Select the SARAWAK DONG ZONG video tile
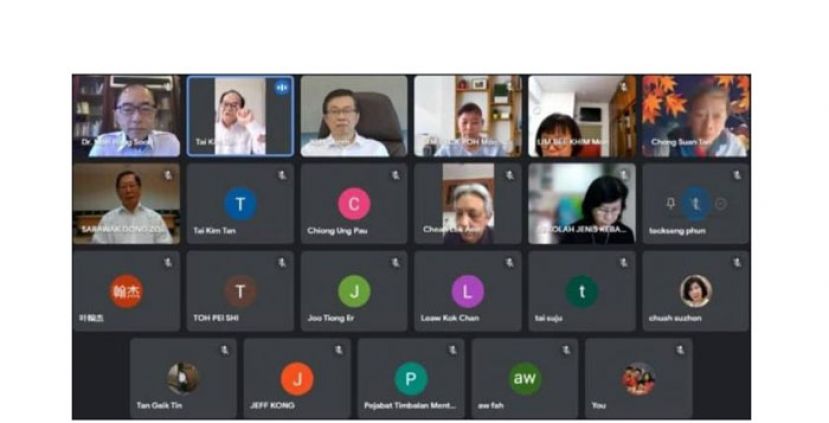The image size is (829, 423). (x=126, y=204)
